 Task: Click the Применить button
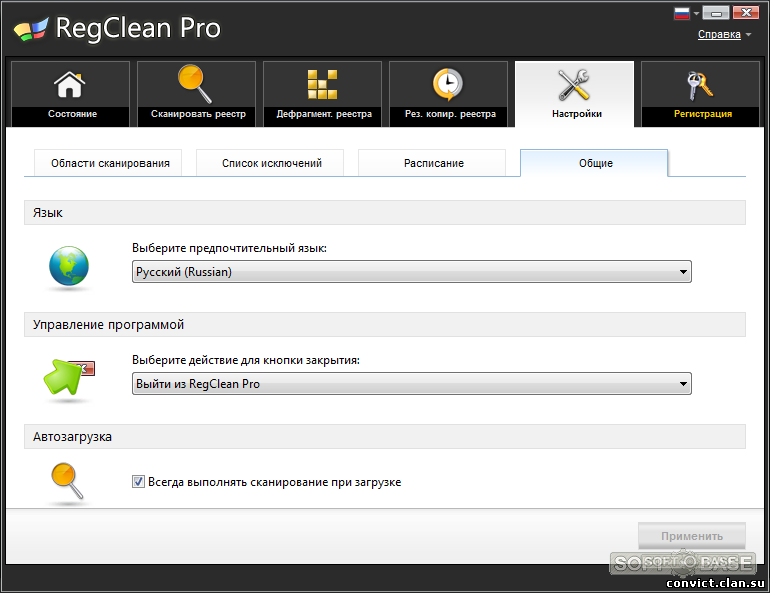[691, 536]
